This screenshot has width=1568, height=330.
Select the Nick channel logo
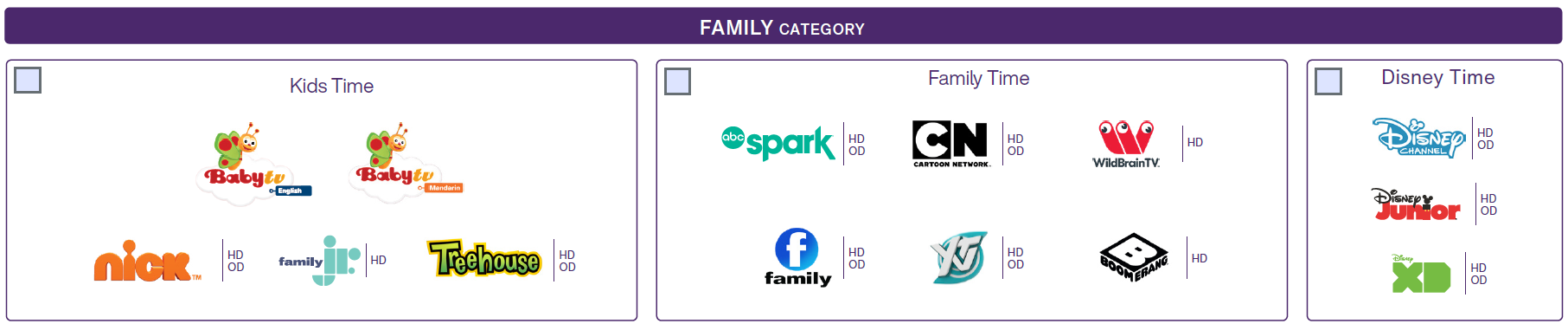tap(147, 261)
